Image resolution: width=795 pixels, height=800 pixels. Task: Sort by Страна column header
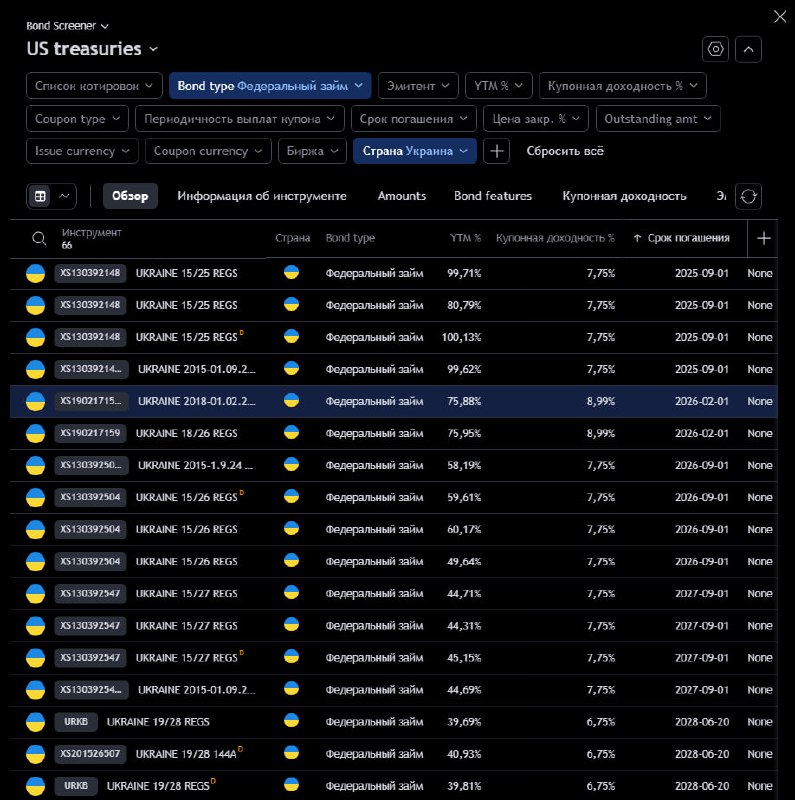coord(292,238)
